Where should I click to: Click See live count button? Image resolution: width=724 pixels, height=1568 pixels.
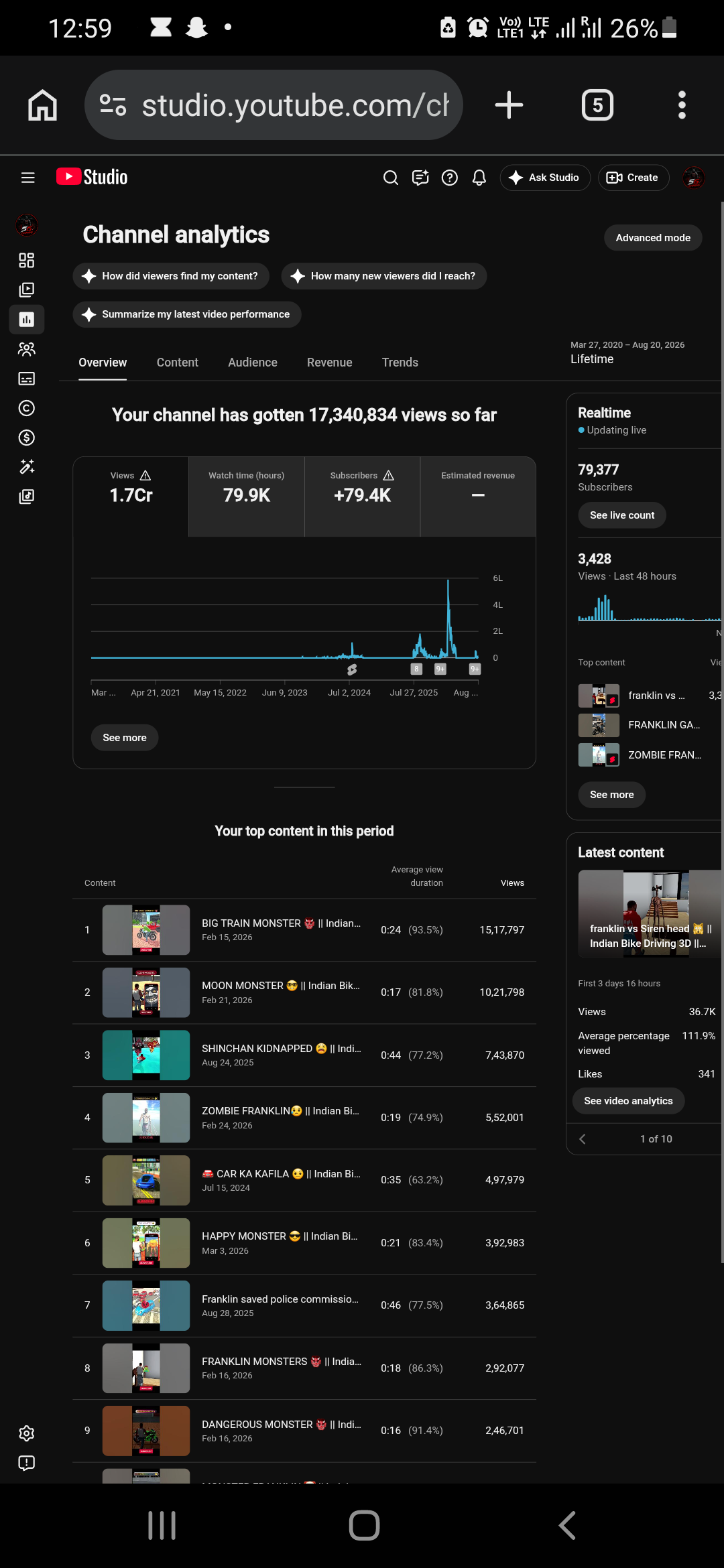(x=622, y=515)
